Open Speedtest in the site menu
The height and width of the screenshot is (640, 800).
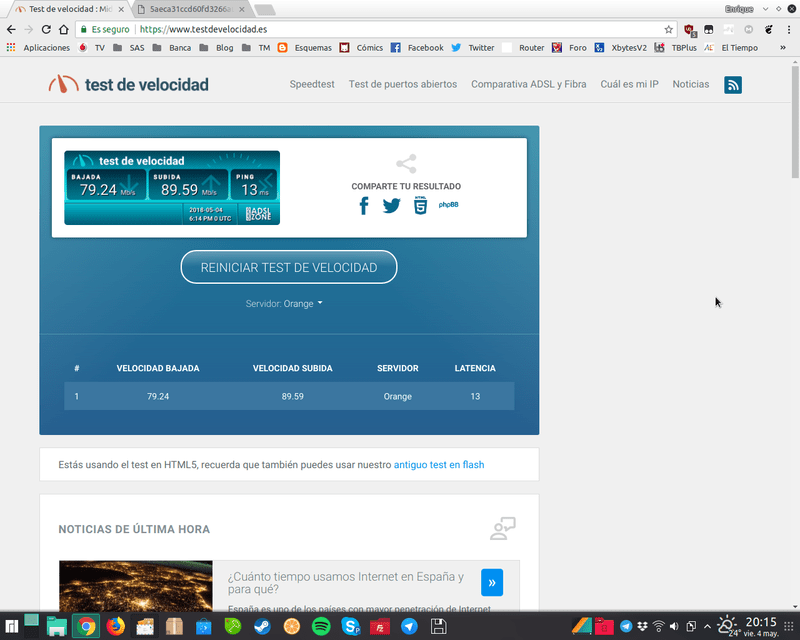tap(312, 84)
